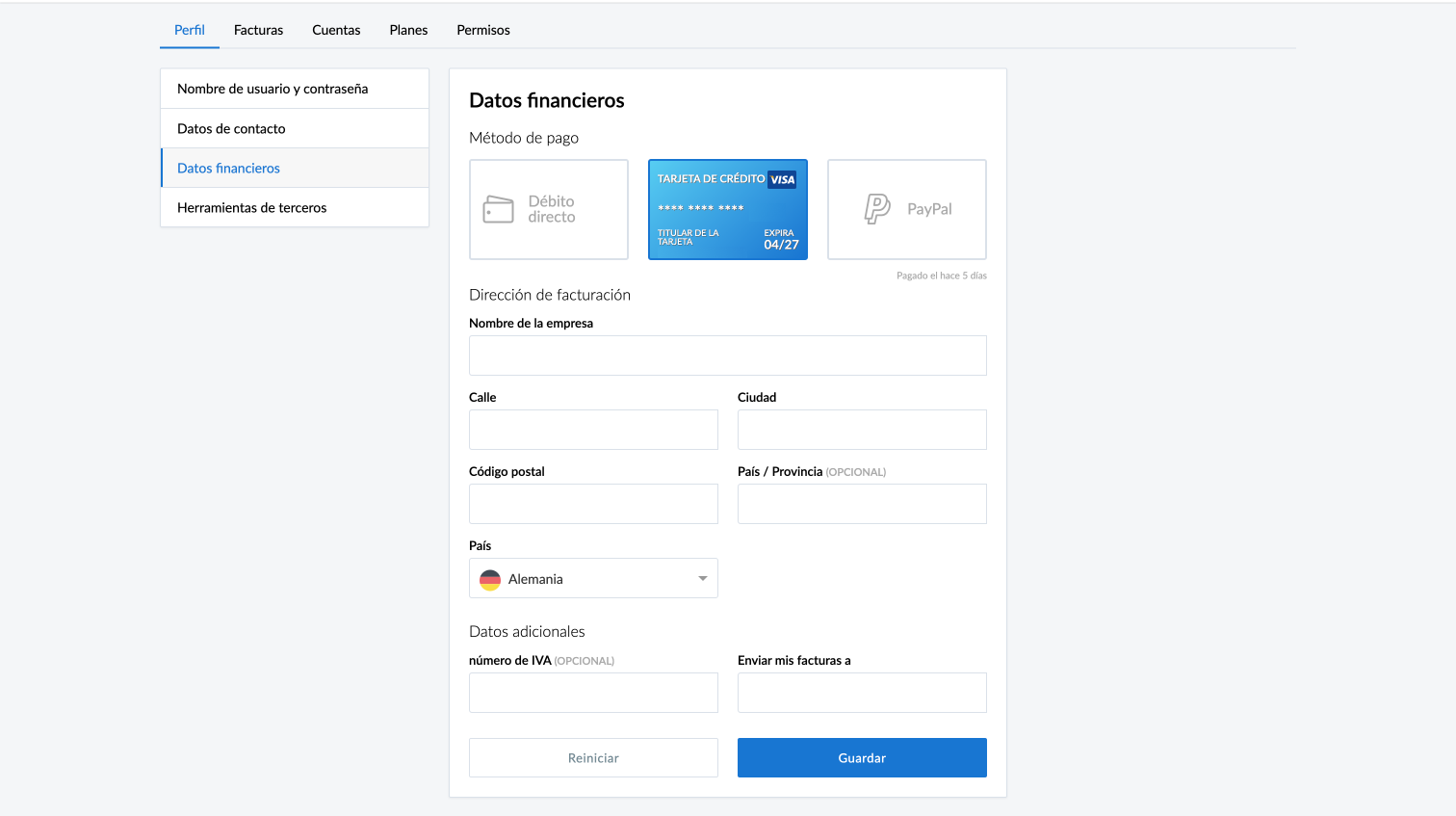1456x816 pixels.
Task: Click the Reiniciar button
Action: 593,758
